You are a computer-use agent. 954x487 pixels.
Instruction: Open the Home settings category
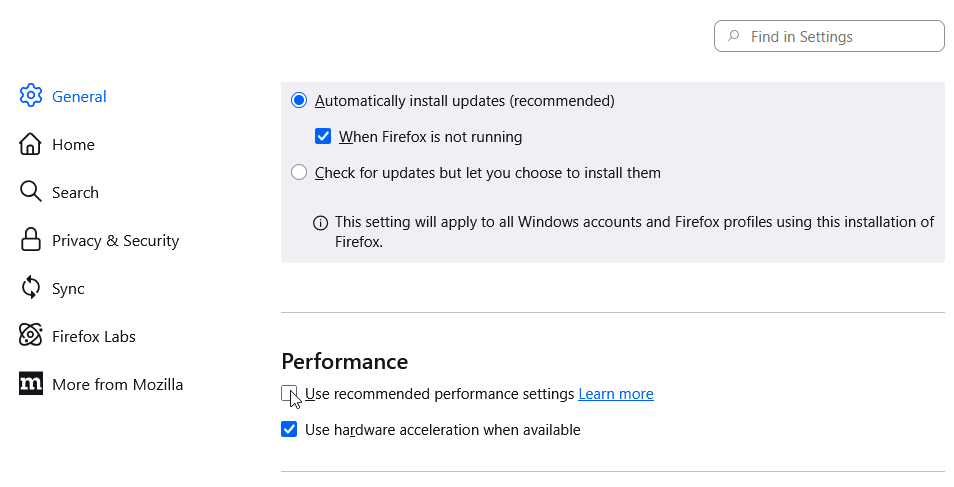73,144
